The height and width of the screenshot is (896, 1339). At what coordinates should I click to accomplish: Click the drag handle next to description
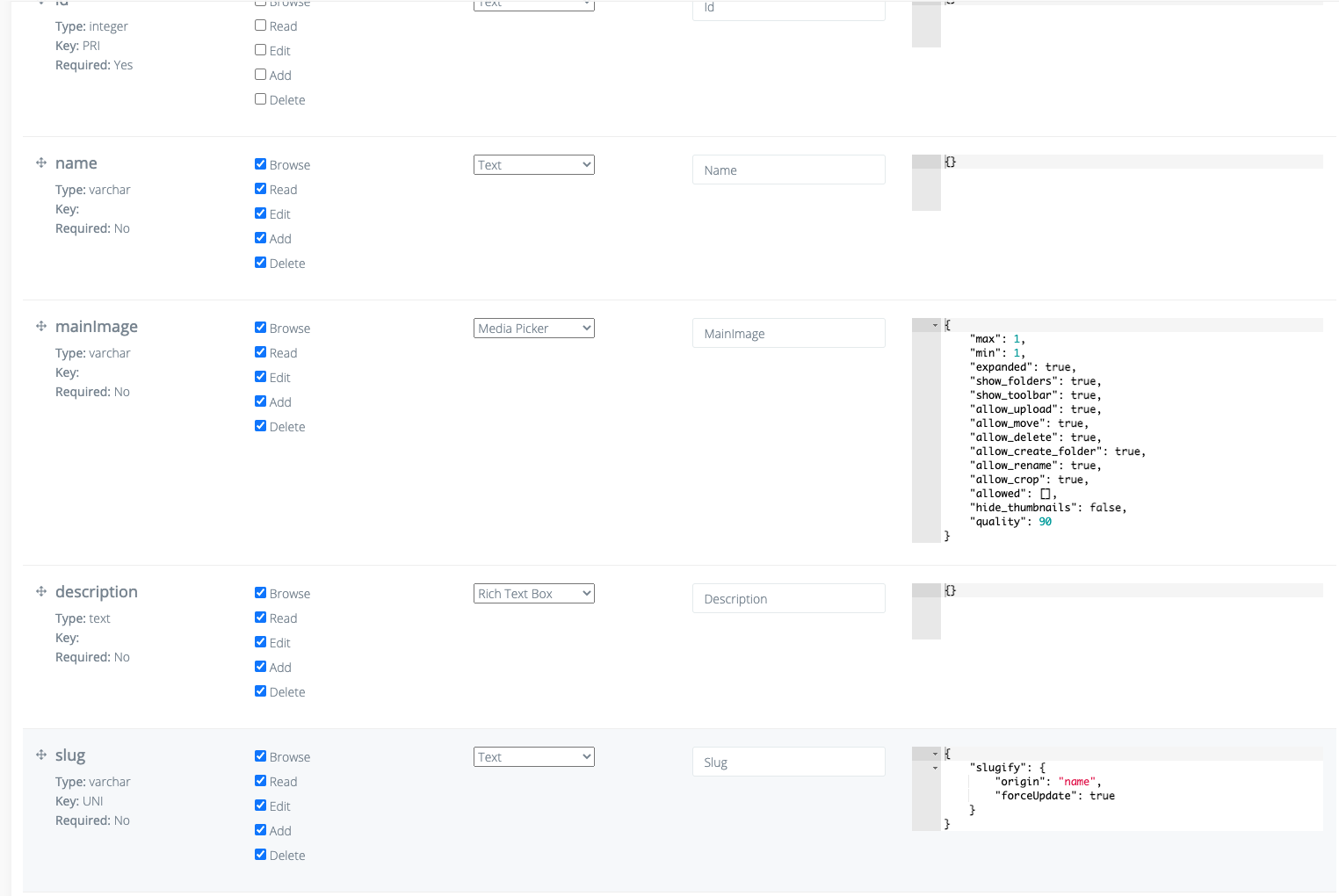point(40,591)
